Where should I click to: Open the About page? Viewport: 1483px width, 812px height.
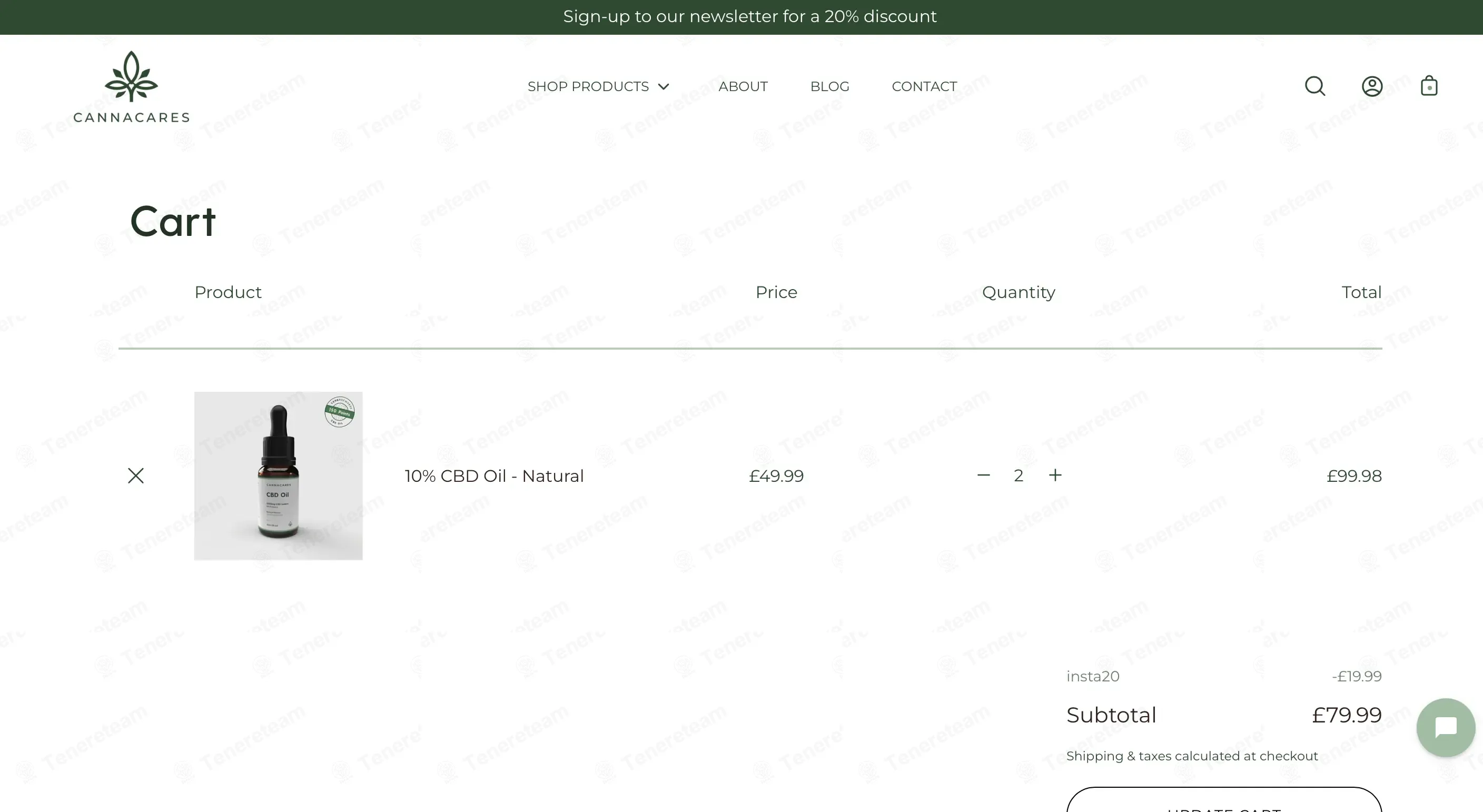pyautogui.click(x=743, y=86)
